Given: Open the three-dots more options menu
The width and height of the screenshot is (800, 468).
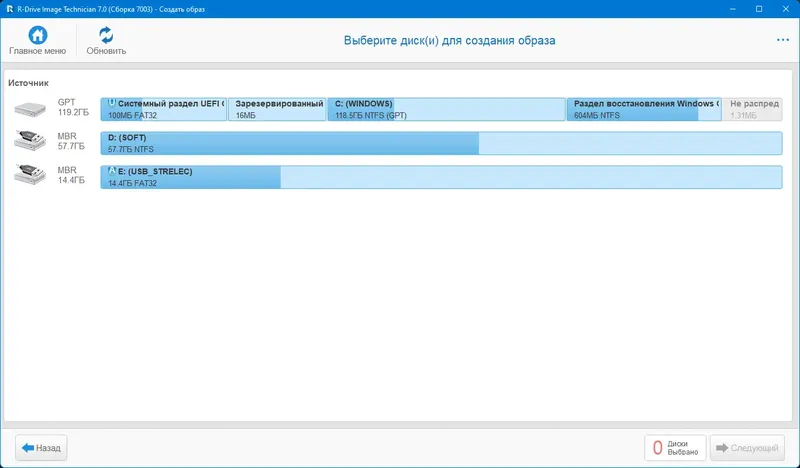Looking at the screenshot, I should [783, 40].
